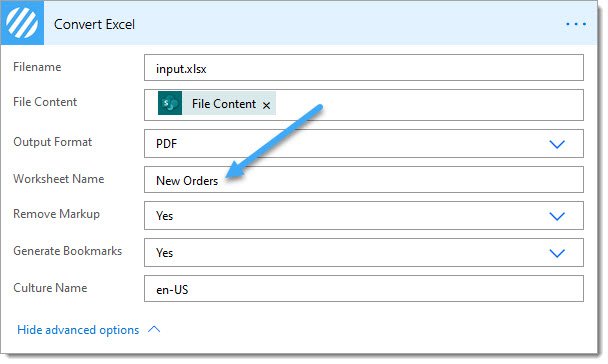Image resolution: width=608 pixels, height=364 pixels.
Task: Select the Yes value in Generate Bookmarks
Action: point(164,253)
